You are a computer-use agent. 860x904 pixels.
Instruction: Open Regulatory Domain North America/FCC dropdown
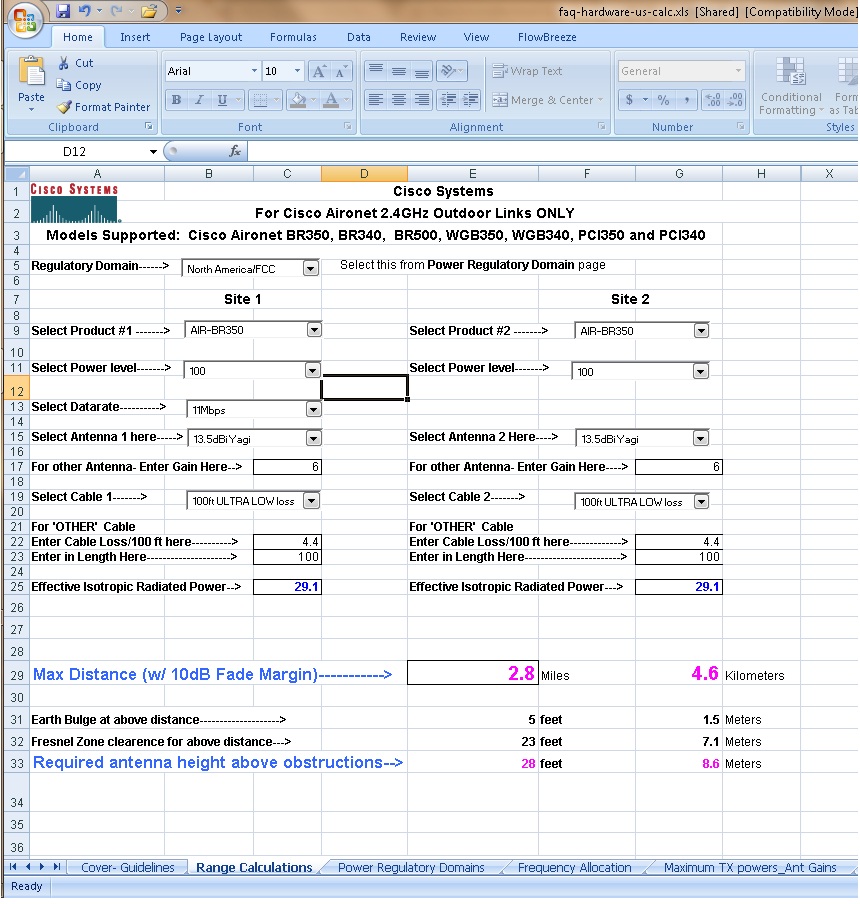tap(311, 269)
